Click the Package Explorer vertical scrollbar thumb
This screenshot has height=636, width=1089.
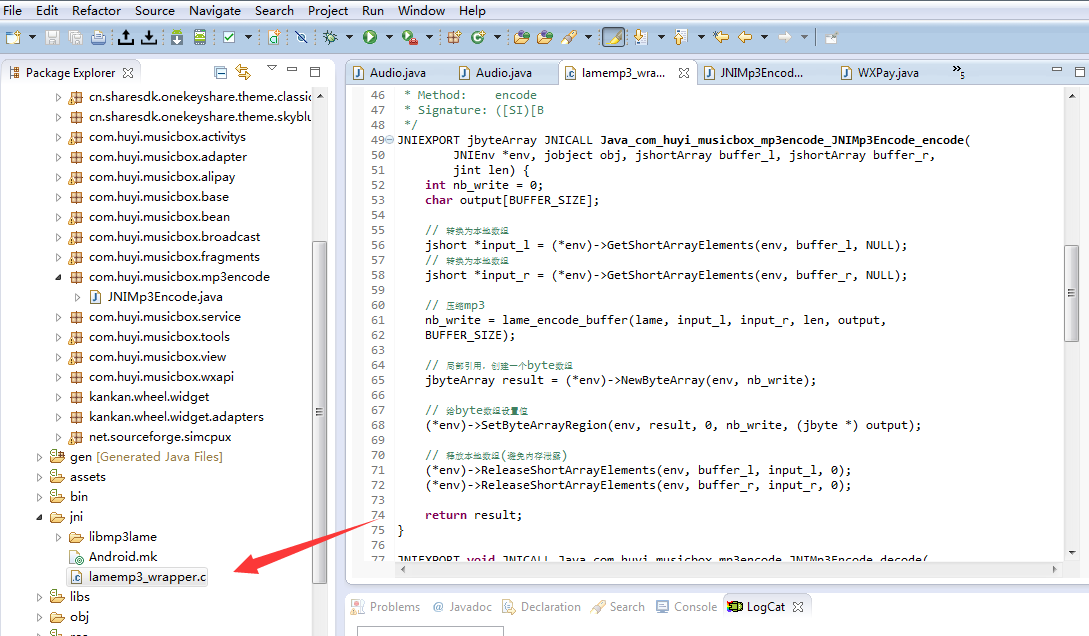319,412
